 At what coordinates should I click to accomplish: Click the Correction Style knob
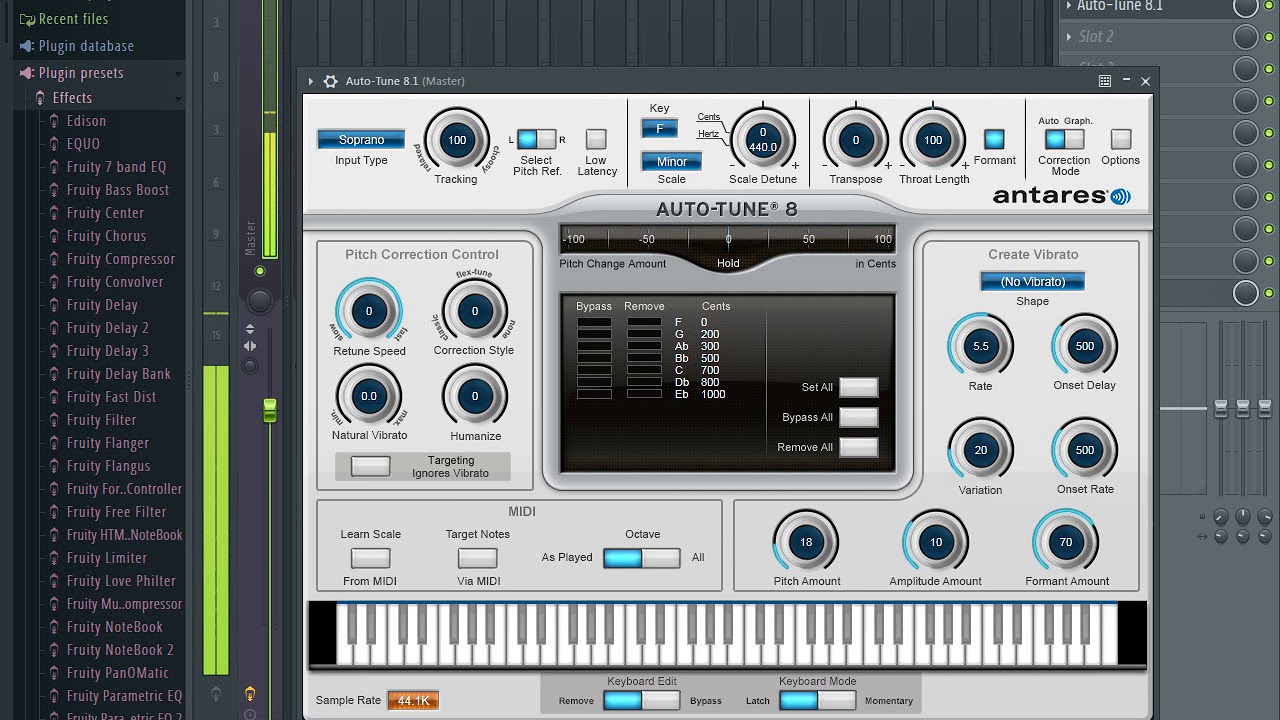click(x=475, y=311)
